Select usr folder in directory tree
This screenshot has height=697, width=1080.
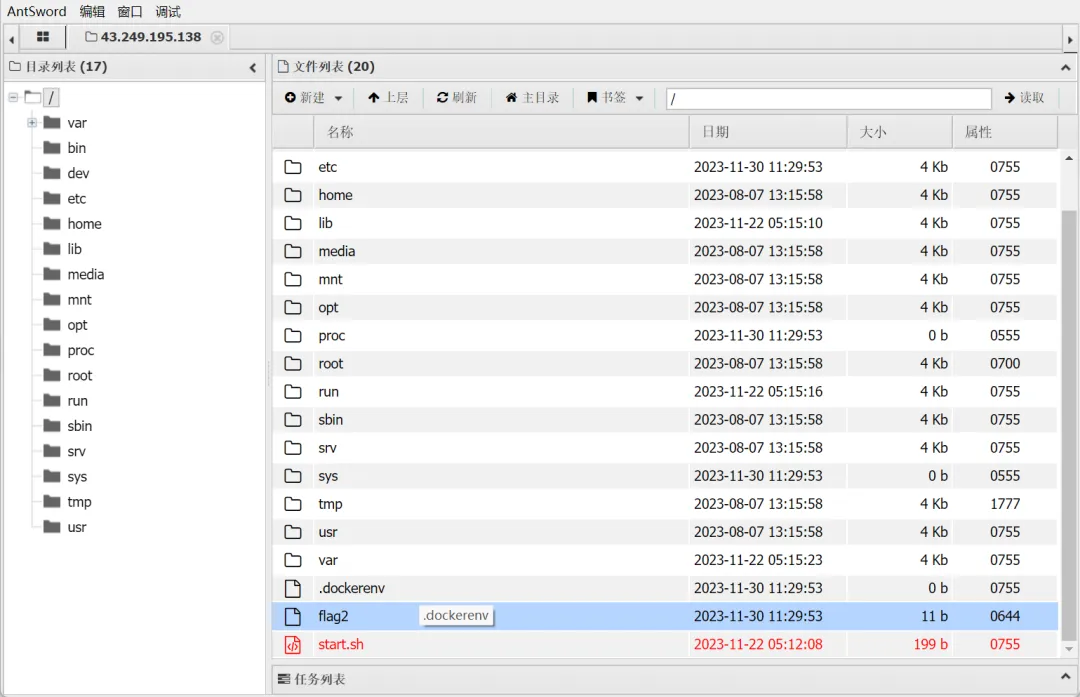click(x=76, y=528)
